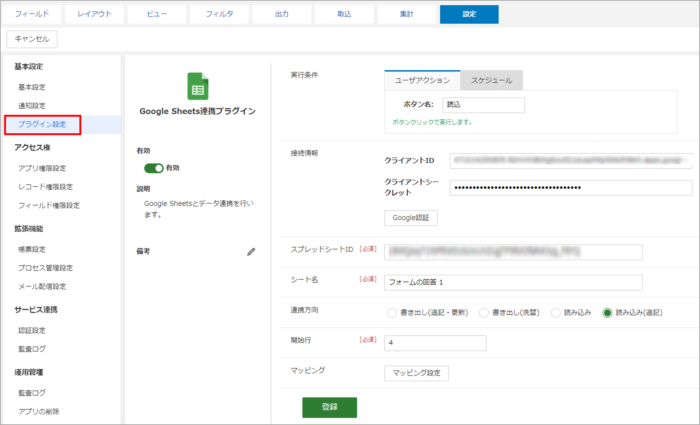Click the クライアントシークレット password field
Viewport: 700px width, 425px height.
pyautogui.click(x=571, y=188)
